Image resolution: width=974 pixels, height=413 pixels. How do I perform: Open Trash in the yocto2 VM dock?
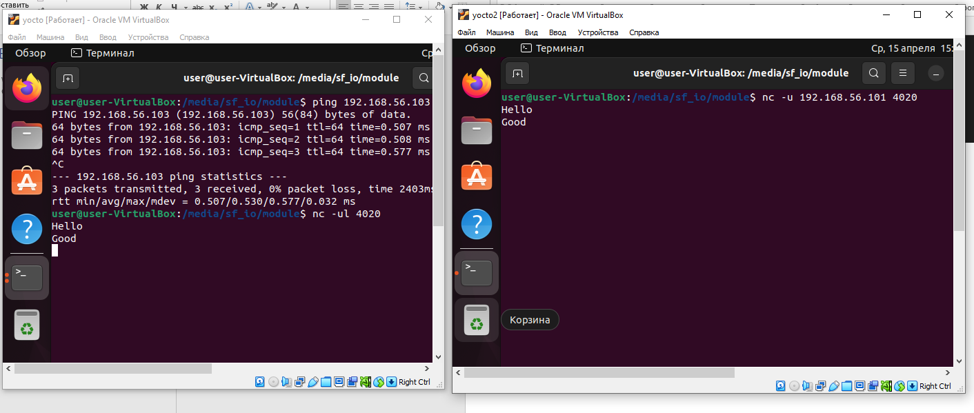pos(476,320)
